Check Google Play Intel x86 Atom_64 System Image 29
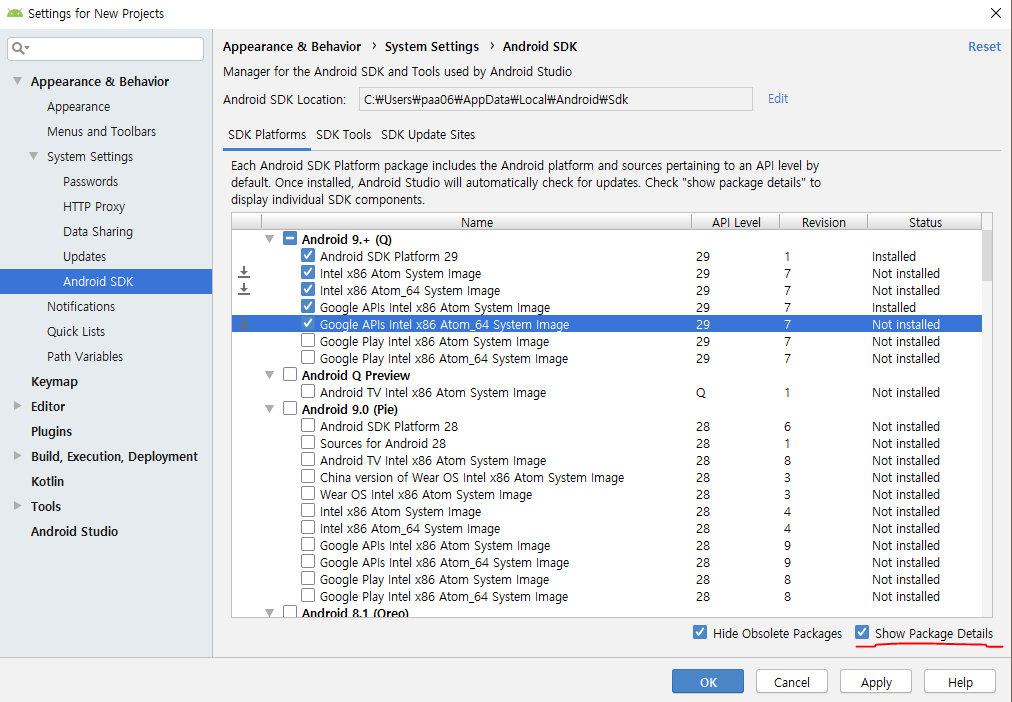 [308, 357]
